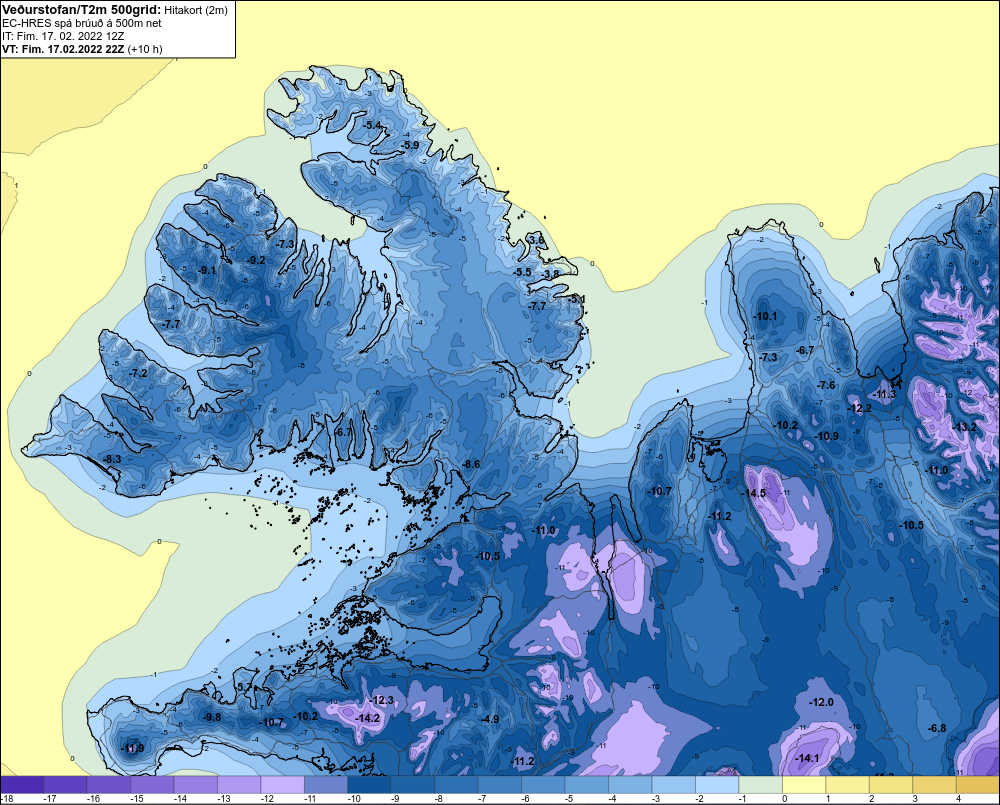Click the -5.5 temperature label
The height and width of the screenshot is (805, 1000).
[522, 272]
